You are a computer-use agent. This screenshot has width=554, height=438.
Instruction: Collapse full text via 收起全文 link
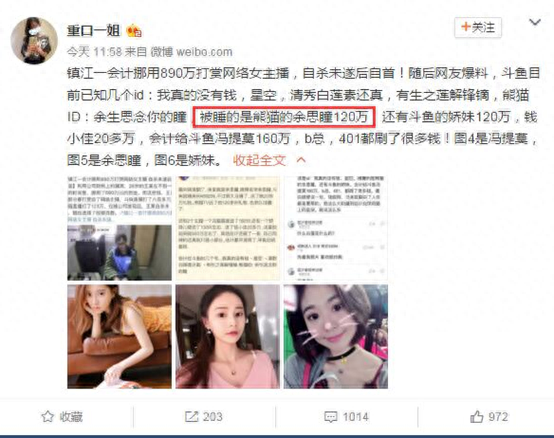259,160
